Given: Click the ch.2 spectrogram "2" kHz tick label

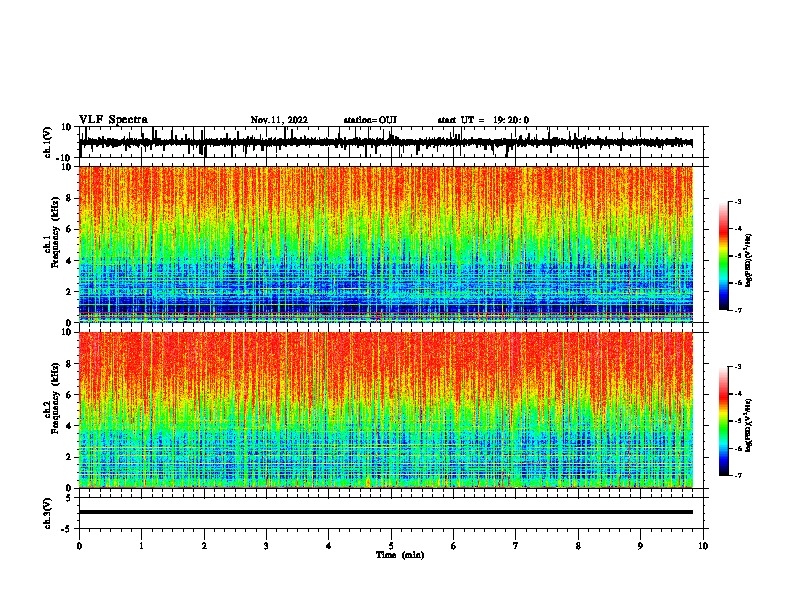Looking at the screenshot, I should click(x=69, y=457).
